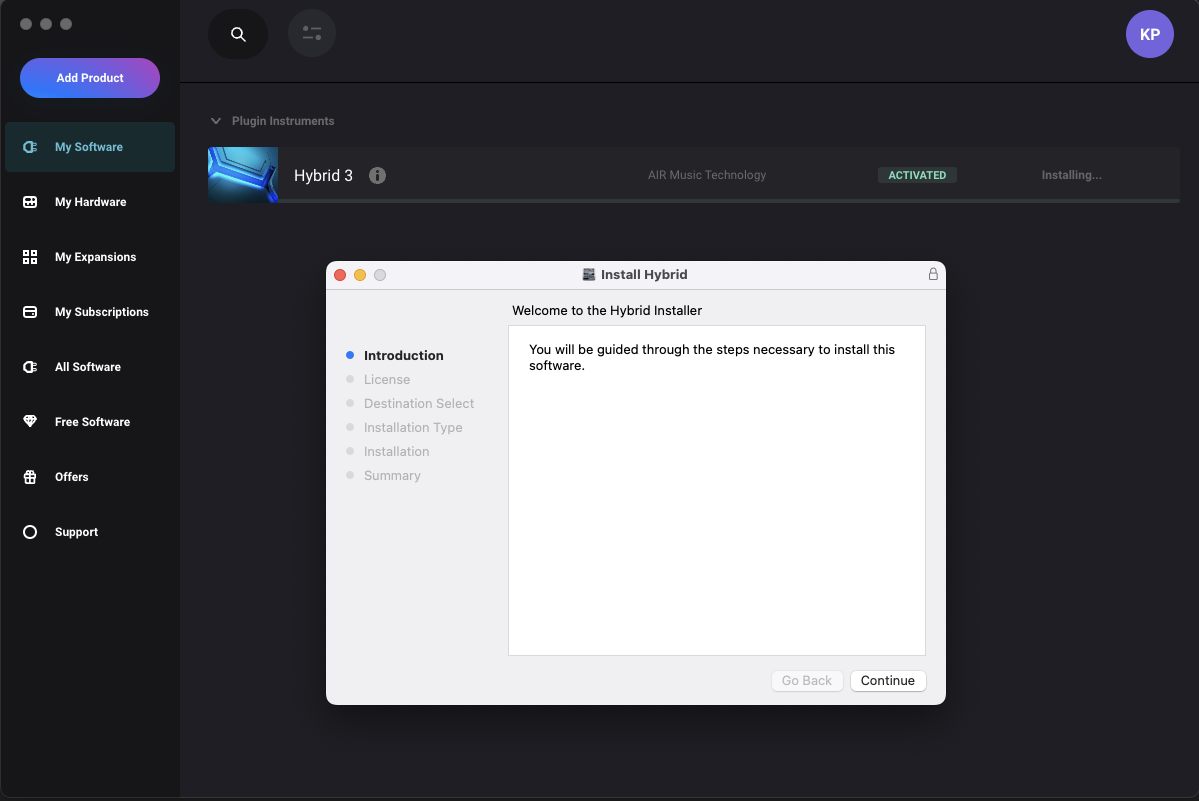The image size is (1199, 801).
Task: Select the Hybrid 3 product thumbnail
Action: coord(243,174)
